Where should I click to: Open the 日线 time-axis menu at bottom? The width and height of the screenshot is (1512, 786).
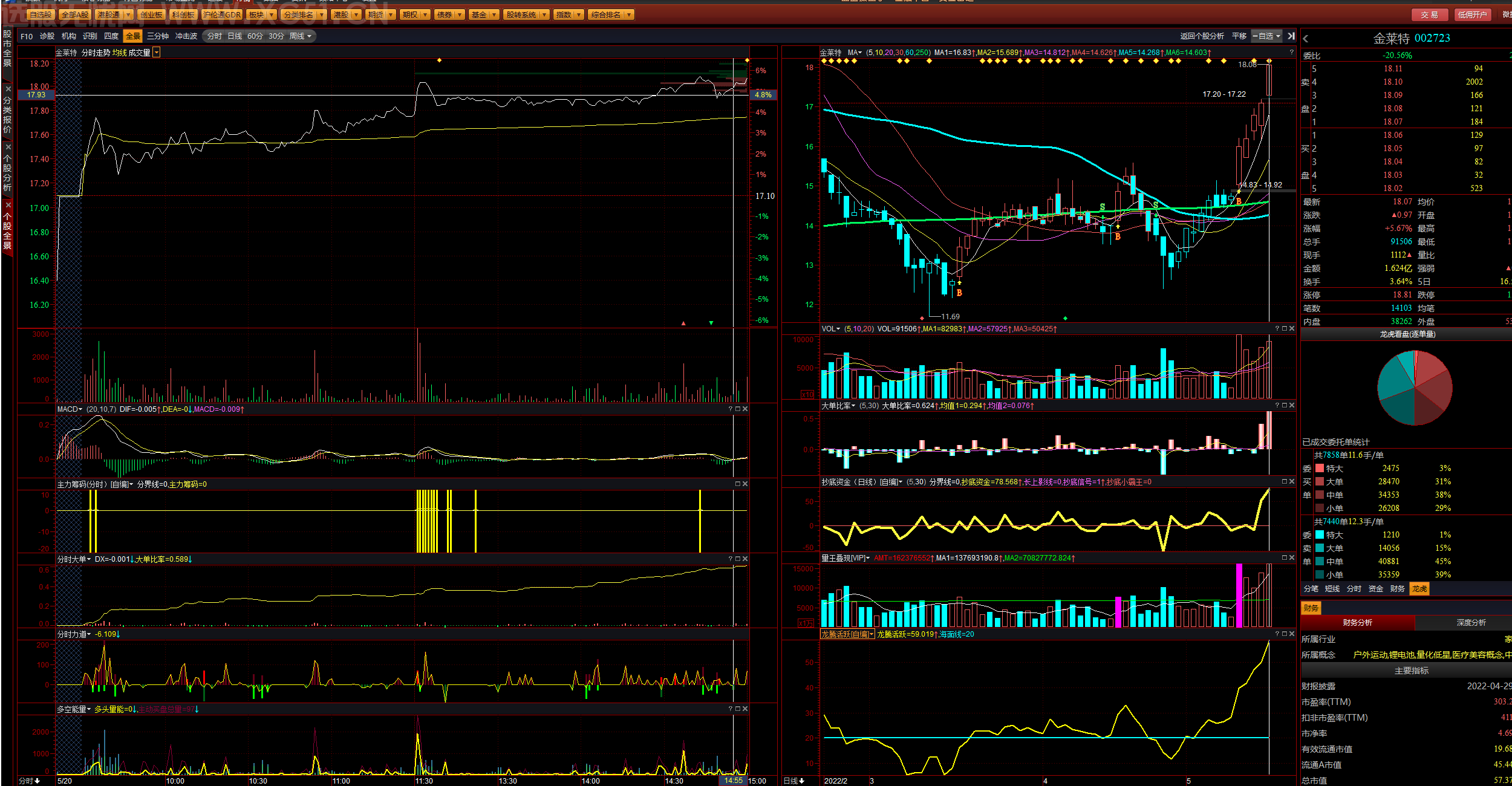tap(794, 781)
